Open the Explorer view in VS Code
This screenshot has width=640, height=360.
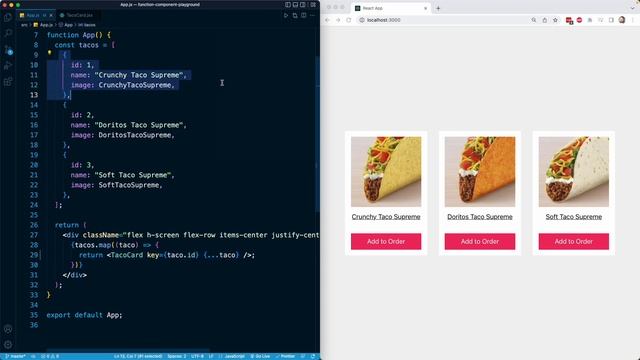(8, 18)
